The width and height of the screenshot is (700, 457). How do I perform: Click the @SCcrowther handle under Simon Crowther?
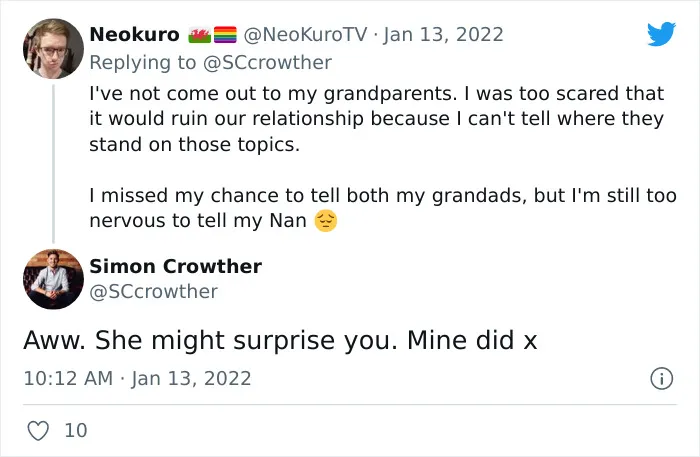pyautogui.click(x=154, y=292)
